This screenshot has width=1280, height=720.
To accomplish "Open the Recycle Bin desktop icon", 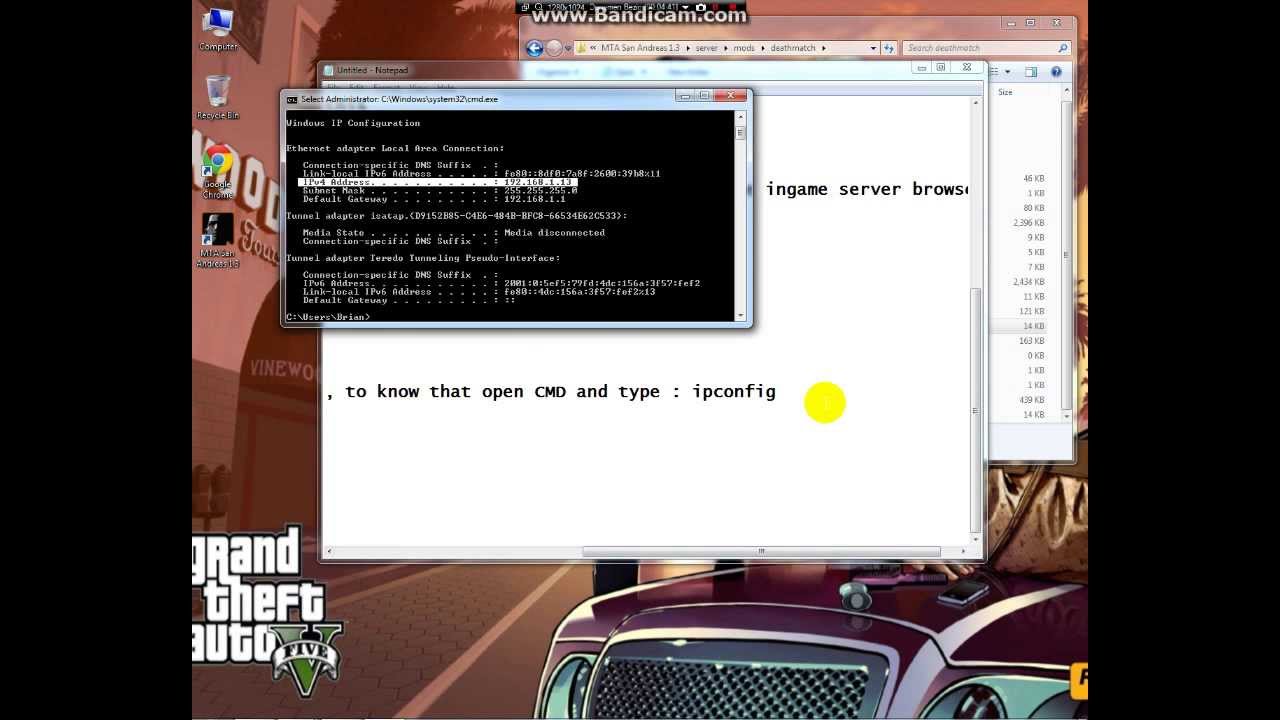I will [x=218, y=96].
